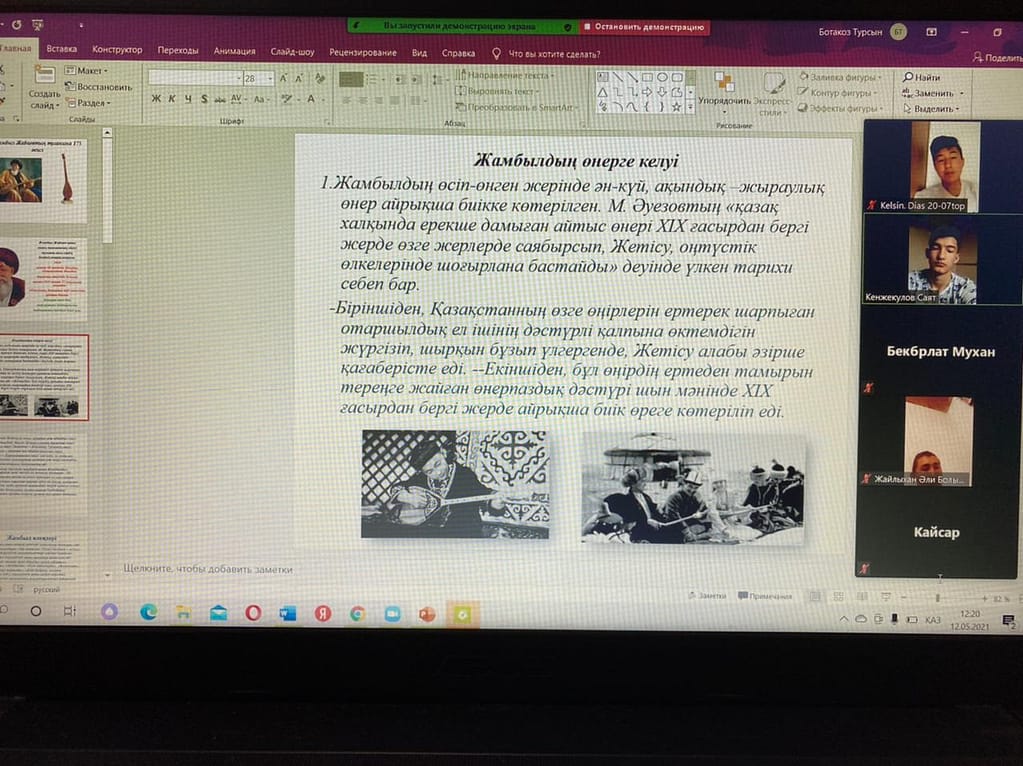Open the Shape Fill (Заливка фигуры) dropdown

tap(838, 77)
